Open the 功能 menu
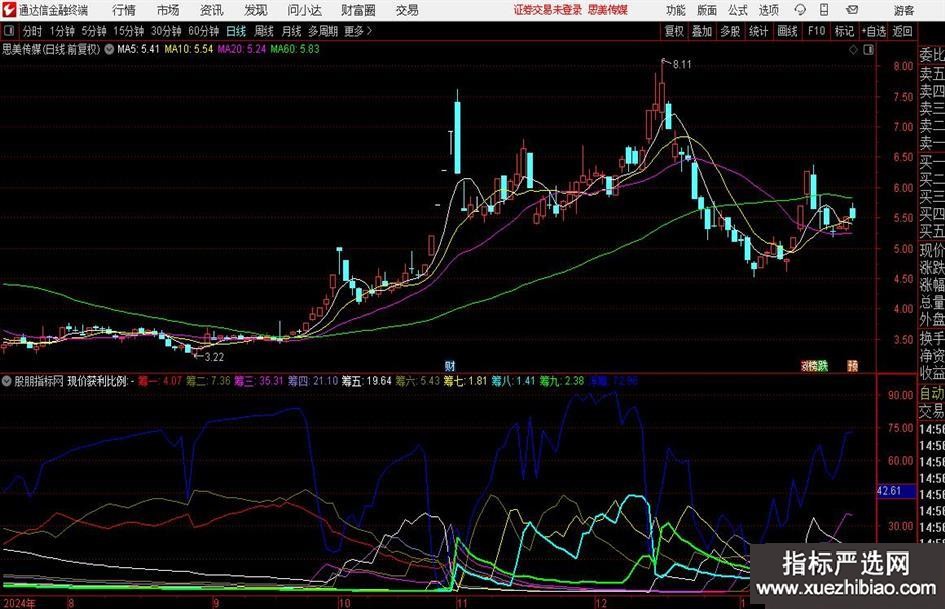945x609 pixels. (676, 10)
